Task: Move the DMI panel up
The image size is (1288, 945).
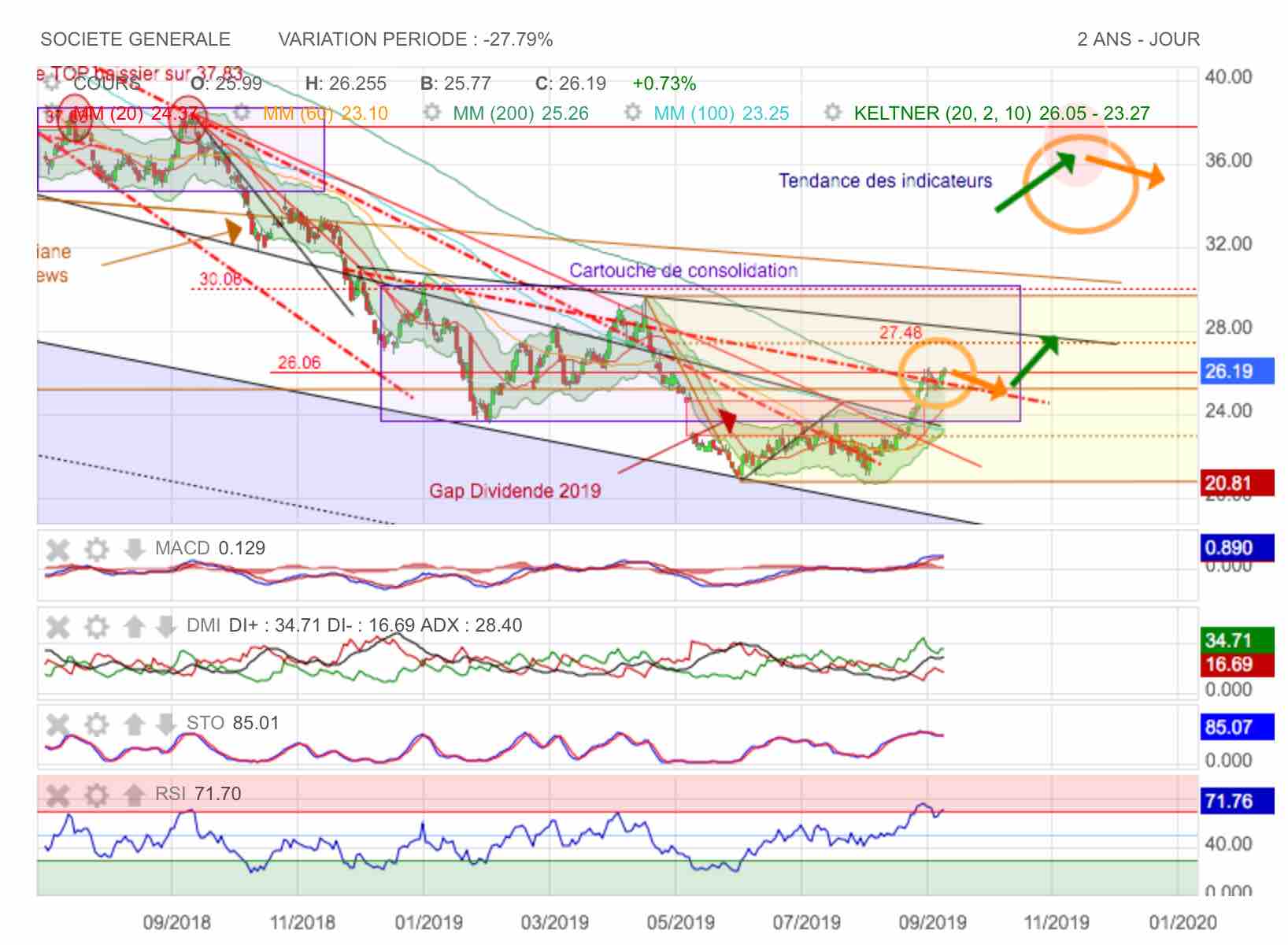Action: coord(134,627)
